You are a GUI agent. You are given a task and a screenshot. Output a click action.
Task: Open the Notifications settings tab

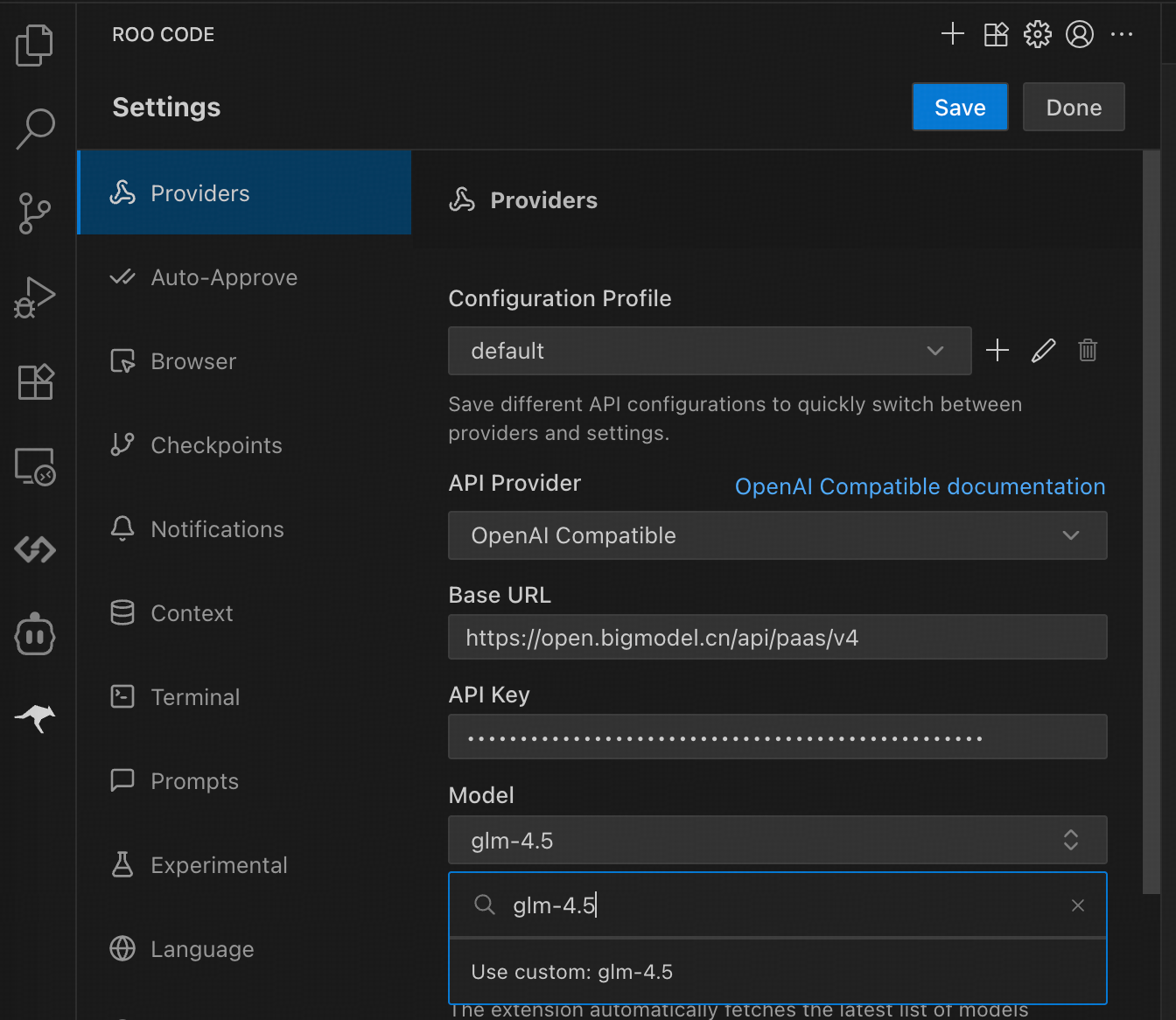[244, 529]
